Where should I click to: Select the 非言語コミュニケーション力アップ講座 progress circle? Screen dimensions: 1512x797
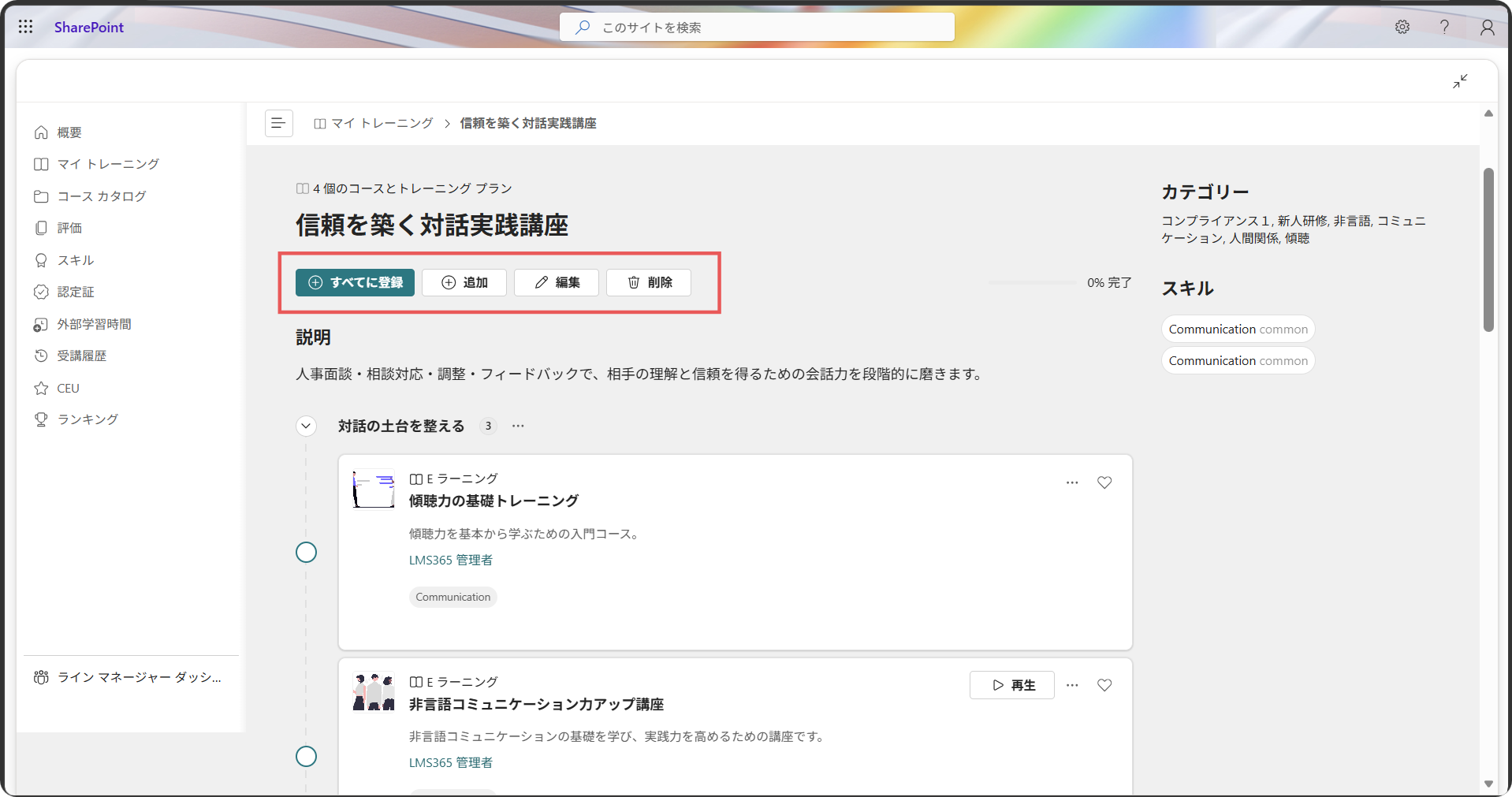point(306,756)
